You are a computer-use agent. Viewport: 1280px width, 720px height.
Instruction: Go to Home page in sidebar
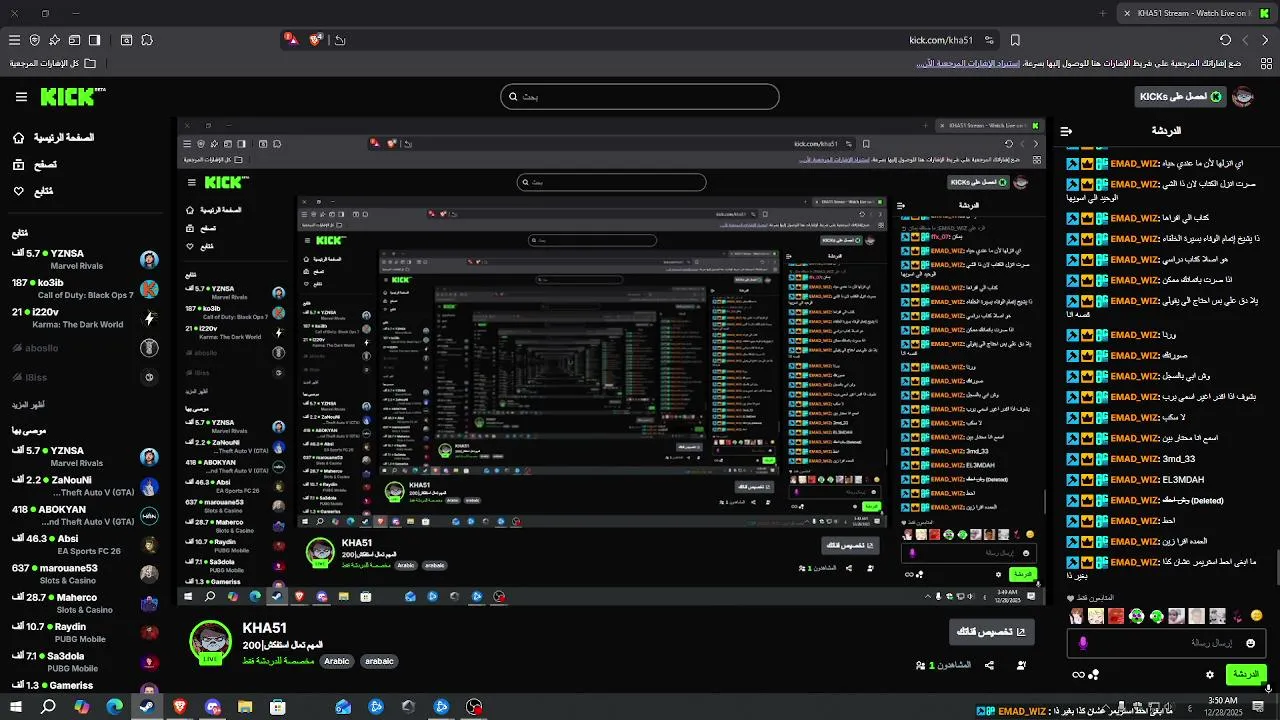pos(54,137)
